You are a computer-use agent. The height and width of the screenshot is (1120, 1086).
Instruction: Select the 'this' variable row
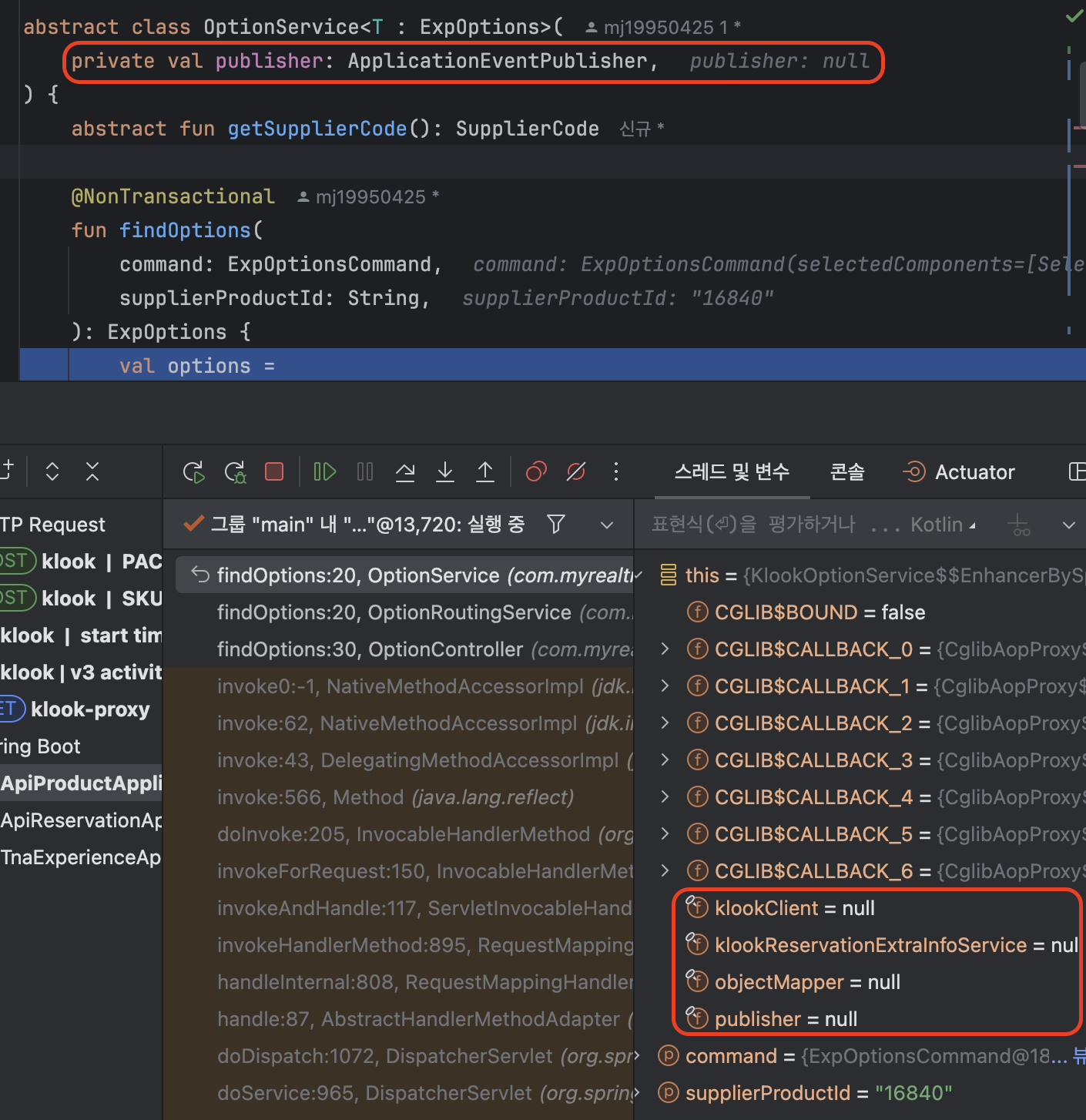(860, 575)
